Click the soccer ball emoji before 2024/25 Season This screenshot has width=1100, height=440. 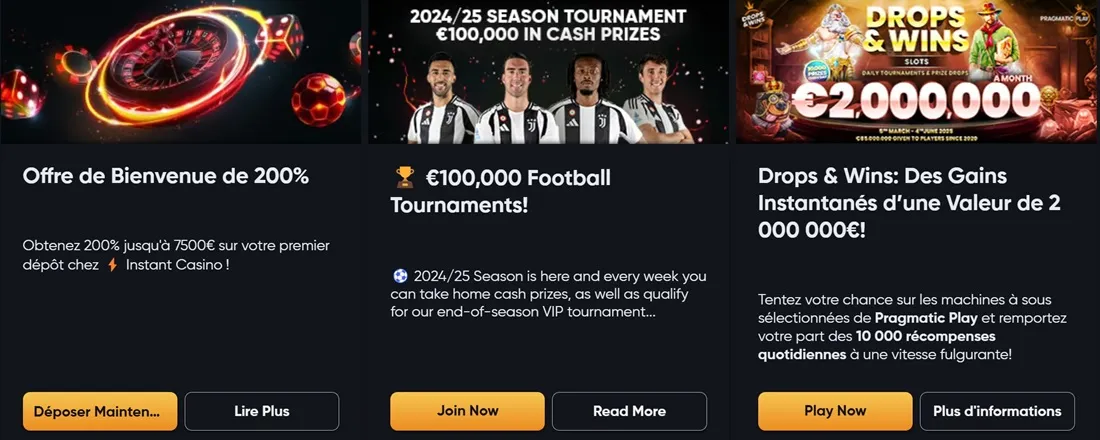click(401, 276)
